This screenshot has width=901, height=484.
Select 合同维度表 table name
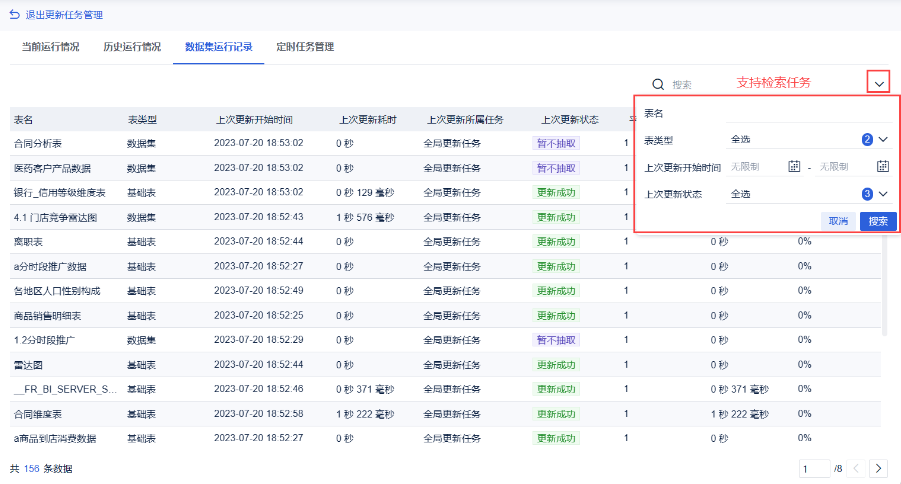click(37, 414)
